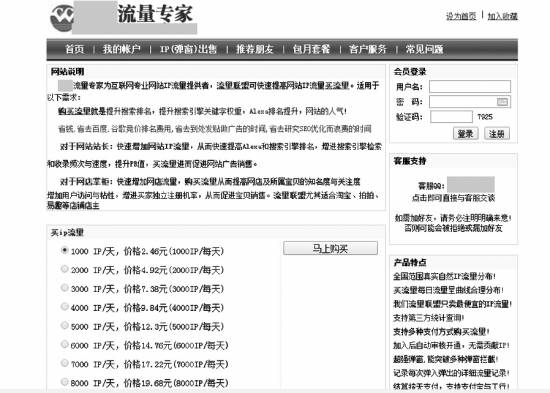Click the 注册 button
This screenshot has width=550, height=393.
click(497, 133)
